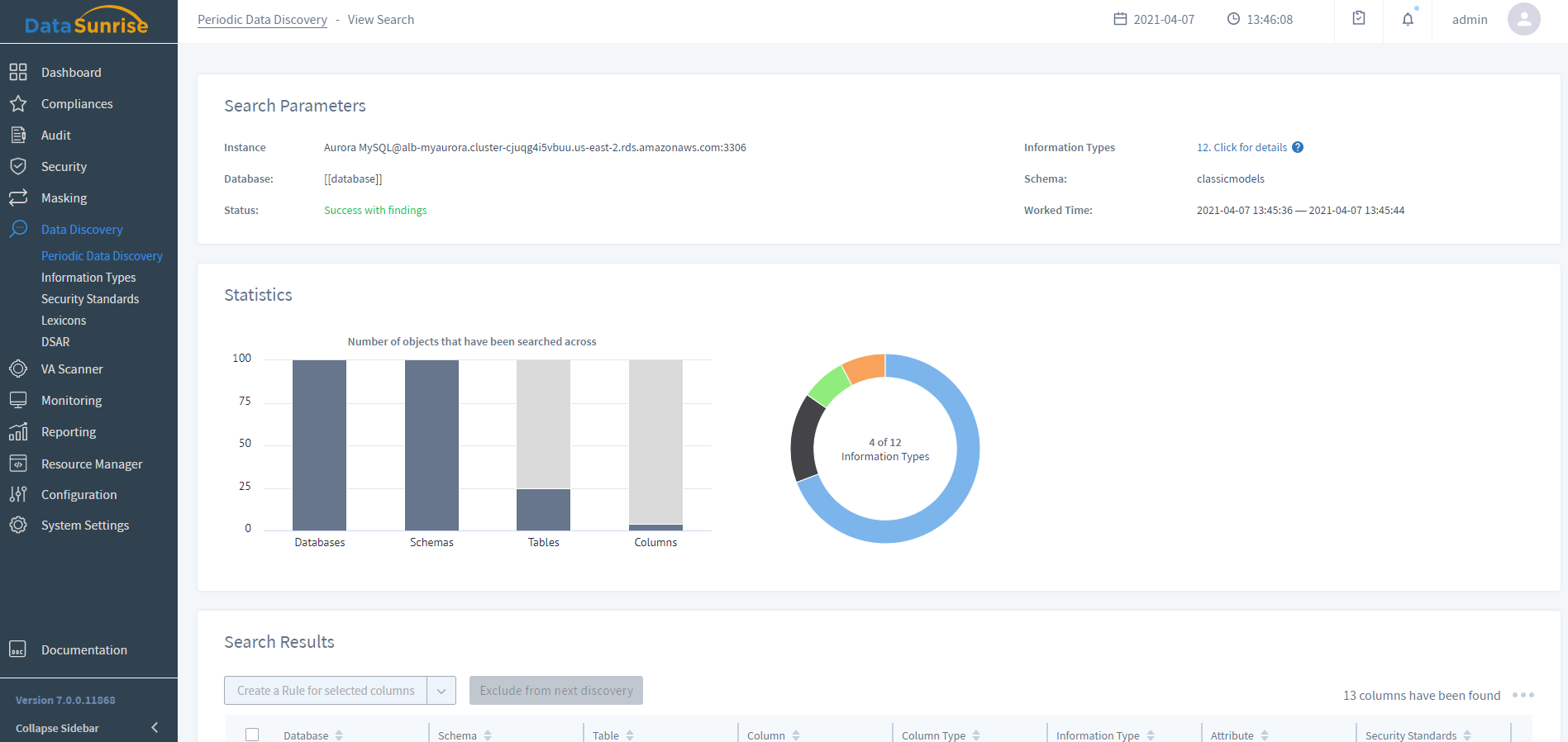Viewport: 1568px width, 742px height.
Task: Open Information Types in the sidebar submenu
Action: tap(88, 278)
